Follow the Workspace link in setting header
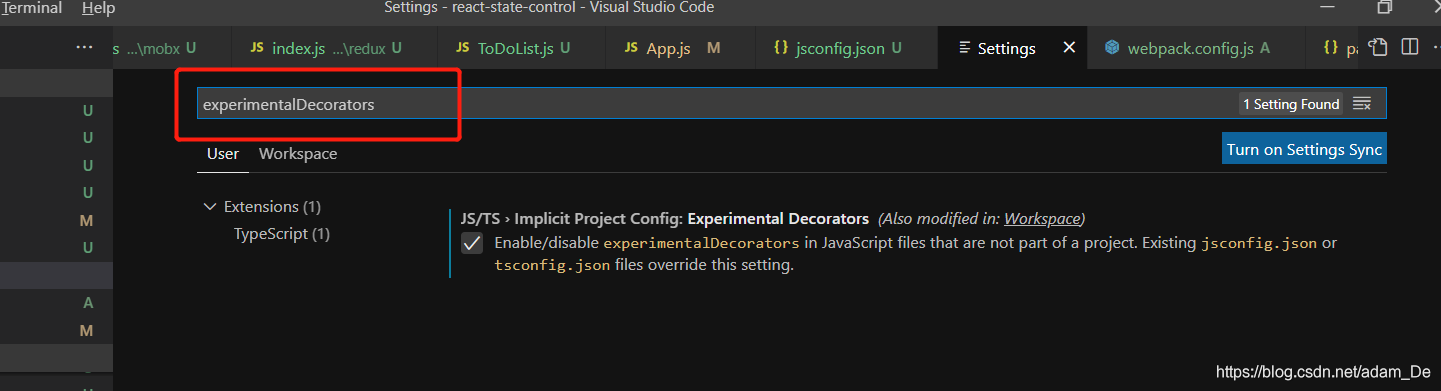 1042,218
